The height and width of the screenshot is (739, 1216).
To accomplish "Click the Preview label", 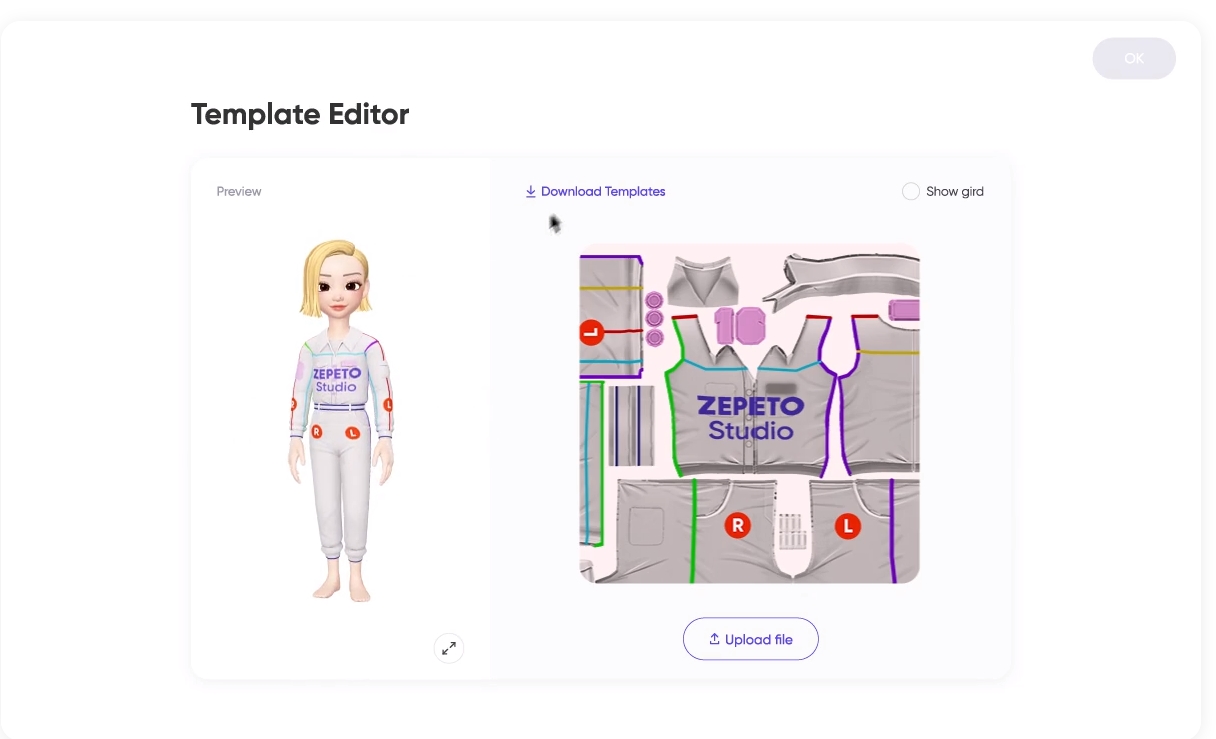I will (x=239, y=191).
